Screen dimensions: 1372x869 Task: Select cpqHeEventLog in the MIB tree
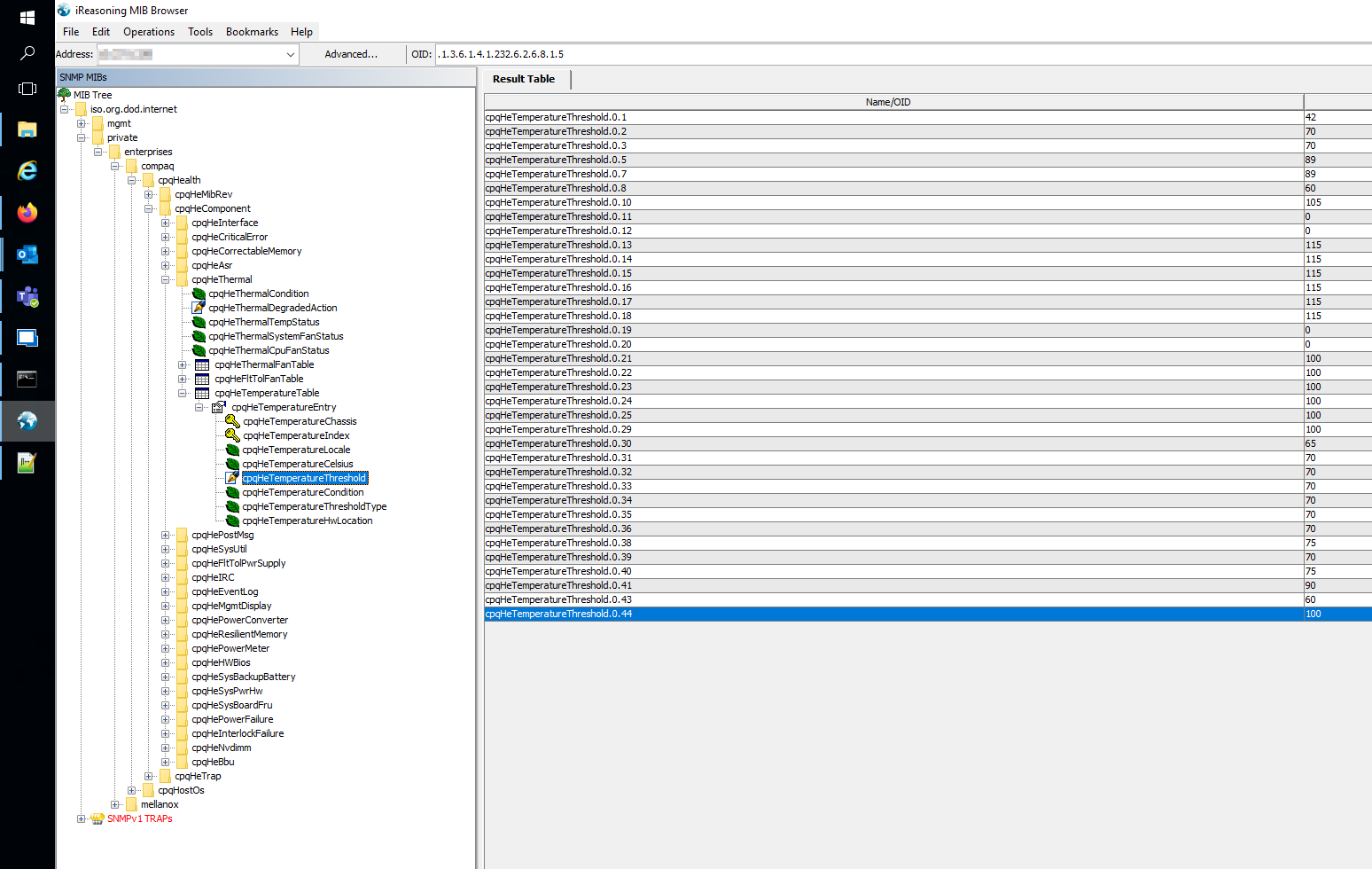click(225, 591)
